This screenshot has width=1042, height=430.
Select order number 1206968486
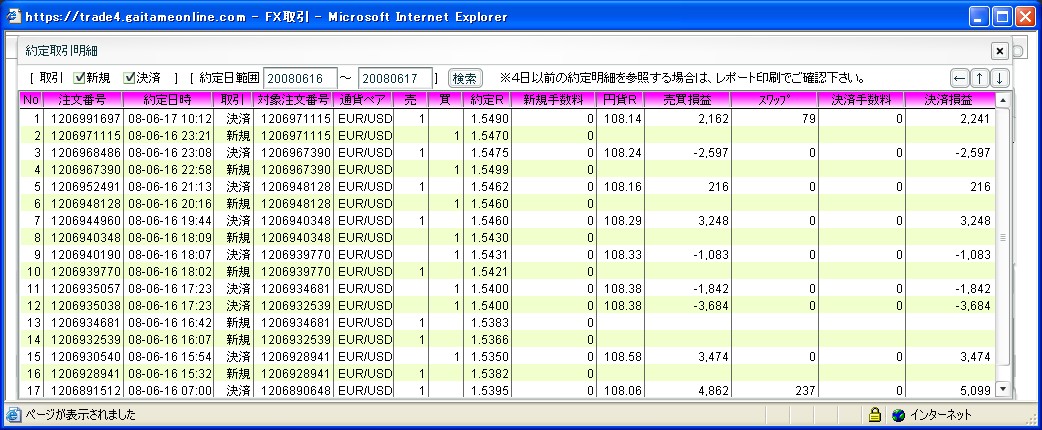86,153
